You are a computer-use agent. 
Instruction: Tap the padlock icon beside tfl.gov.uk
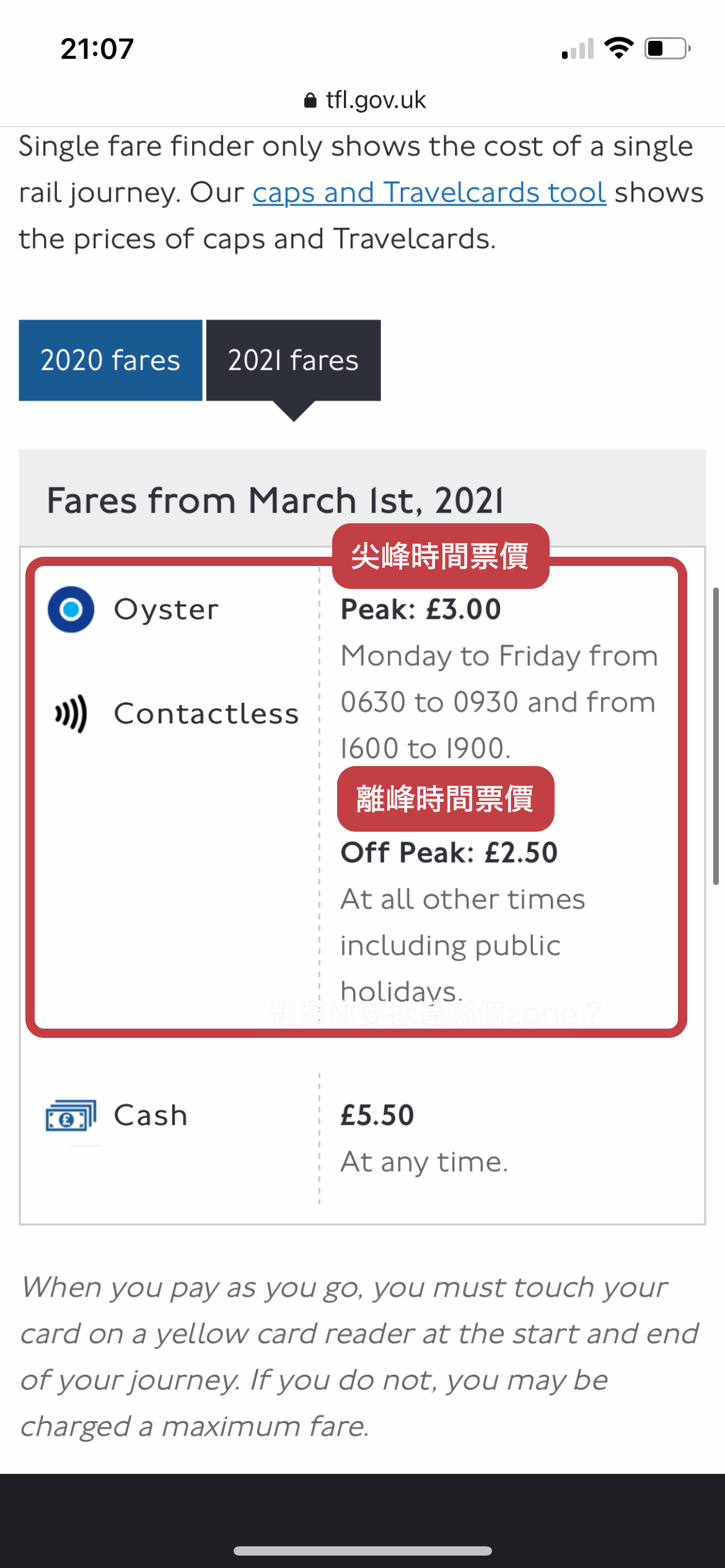[x=310, y=100]
